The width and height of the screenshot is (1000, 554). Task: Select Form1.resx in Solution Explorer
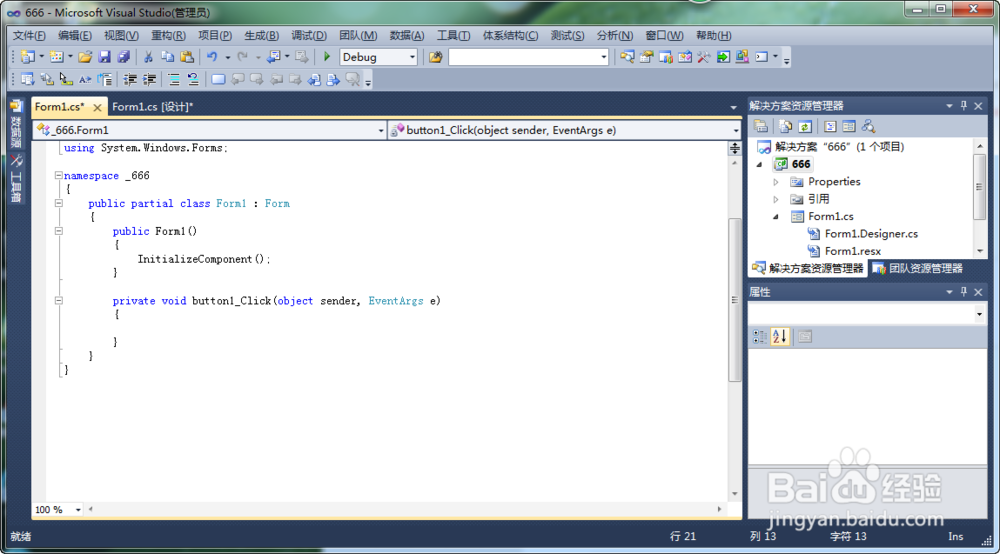tap(852, 251)
